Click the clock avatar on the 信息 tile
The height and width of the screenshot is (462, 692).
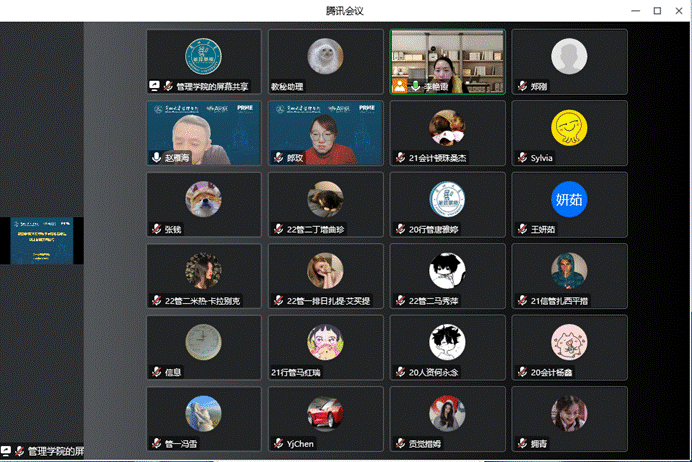203,342
